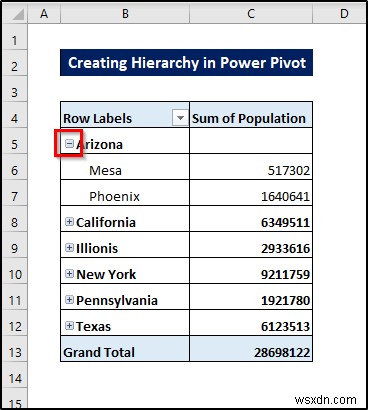Screen dimensions: 368x410
Task: Select the 'Texas' row label
Action: tap(93, 326)
